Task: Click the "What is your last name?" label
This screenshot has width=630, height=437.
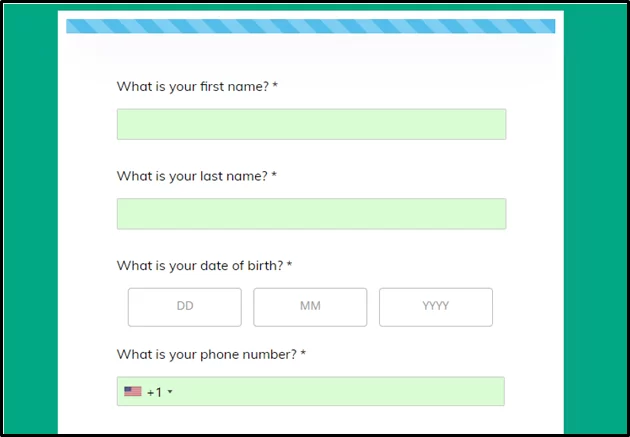Action: (x=191, y=176)
